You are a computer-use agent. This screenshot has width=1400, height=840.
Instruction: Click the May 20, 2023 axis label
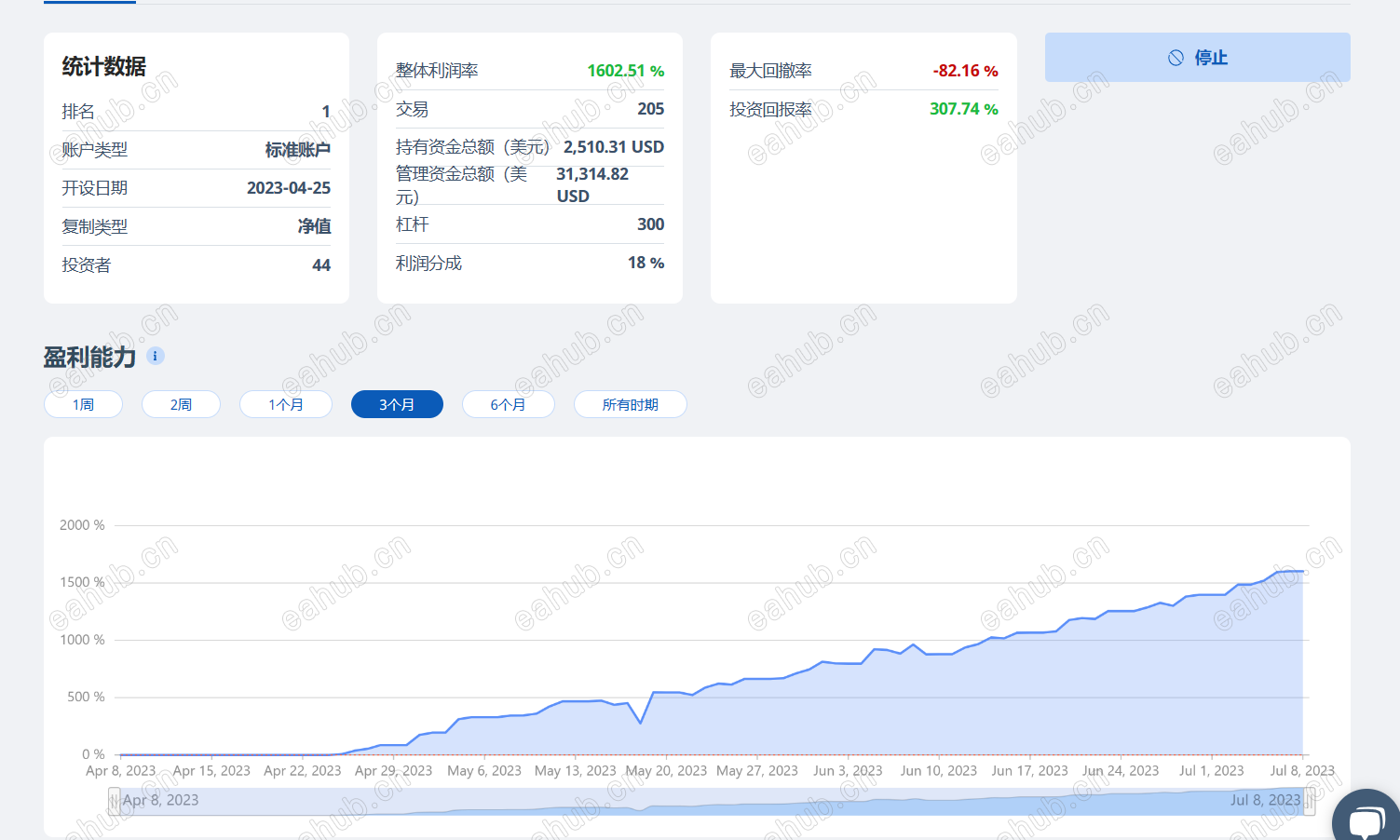[x=666, y=771]
